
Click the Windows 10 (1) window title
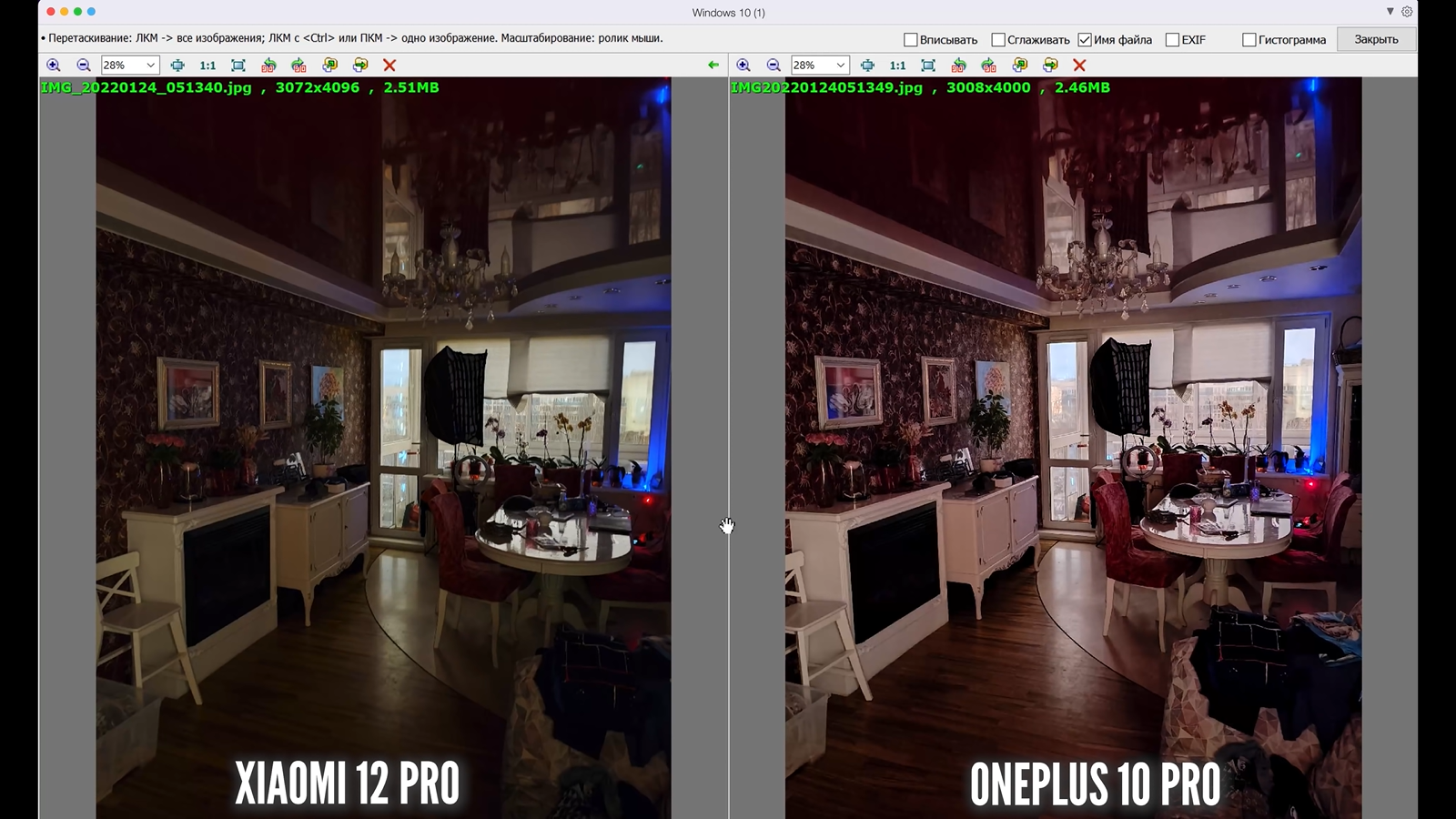[x=728, y=13]
